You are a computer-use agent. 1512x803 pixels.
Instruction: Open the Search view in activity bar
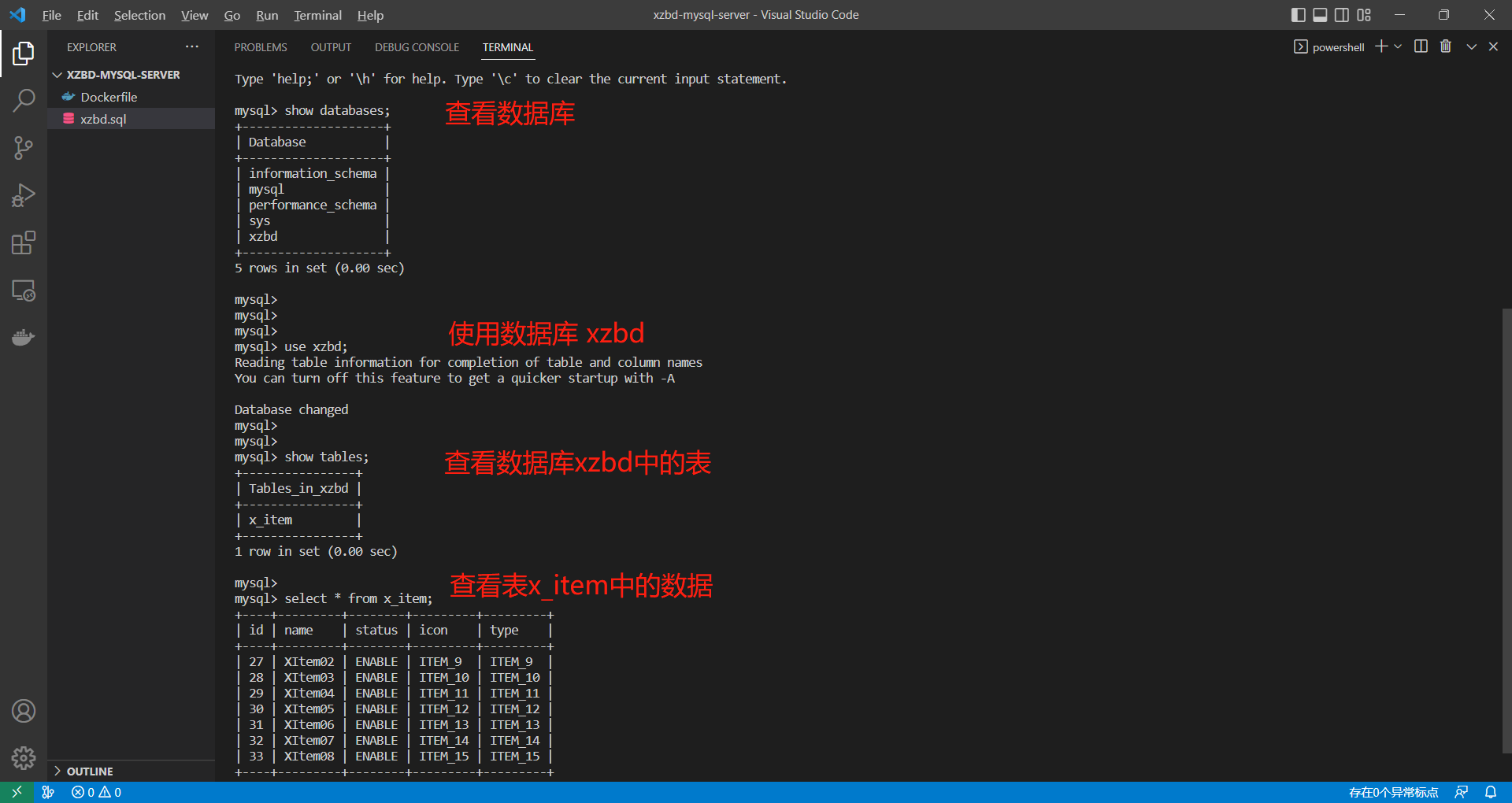click(24, 100)
